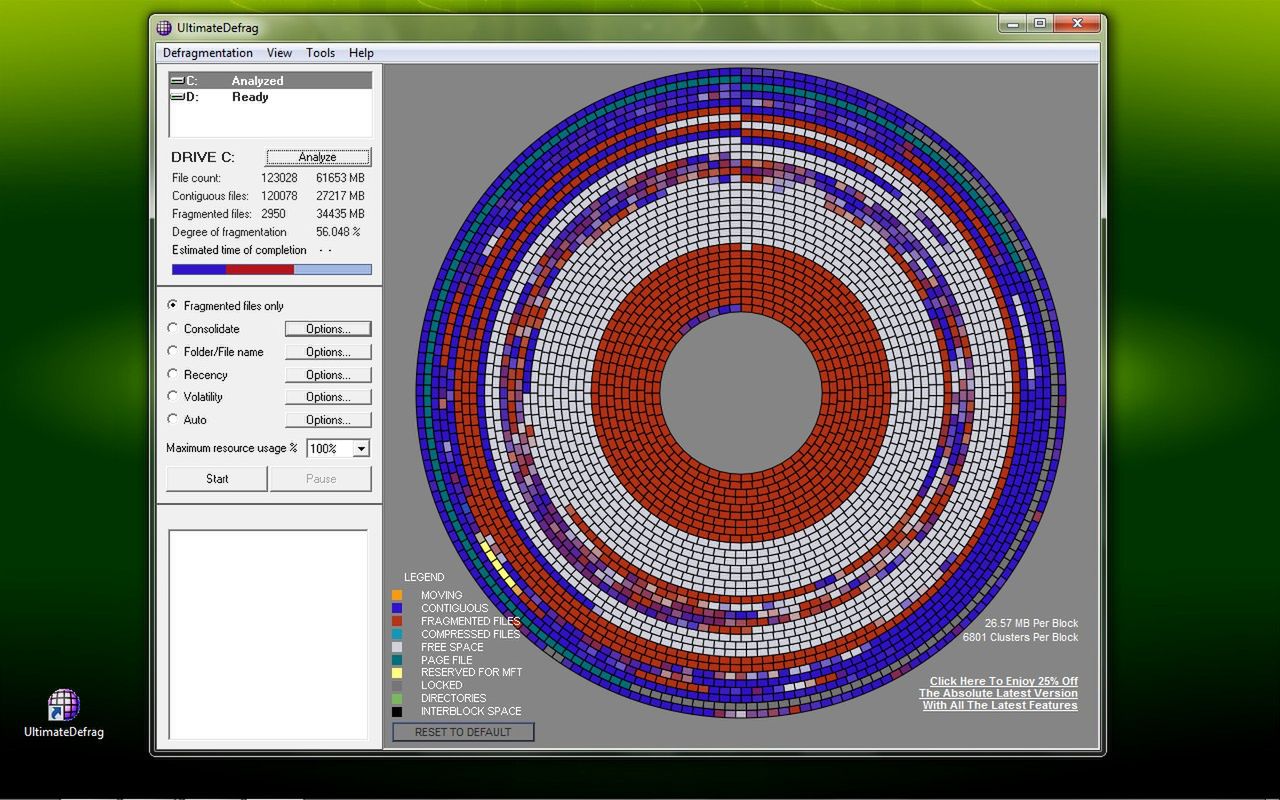Viewport: 1280px width, 800px height.
Task: Click the Page File legend swatch
Action: pyautogui.click(x=397, y=660)
